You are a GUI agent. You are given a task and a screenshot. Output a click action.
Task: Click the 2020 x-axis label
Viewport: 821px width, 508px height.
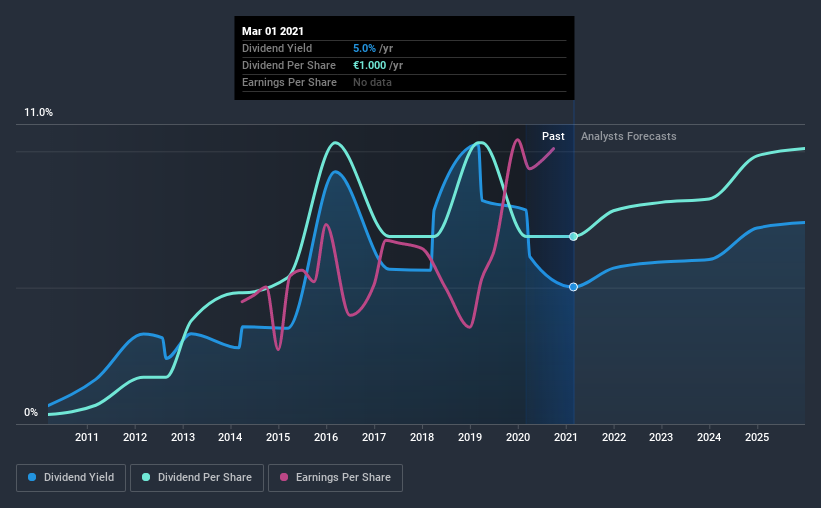(x=518, y=437)
